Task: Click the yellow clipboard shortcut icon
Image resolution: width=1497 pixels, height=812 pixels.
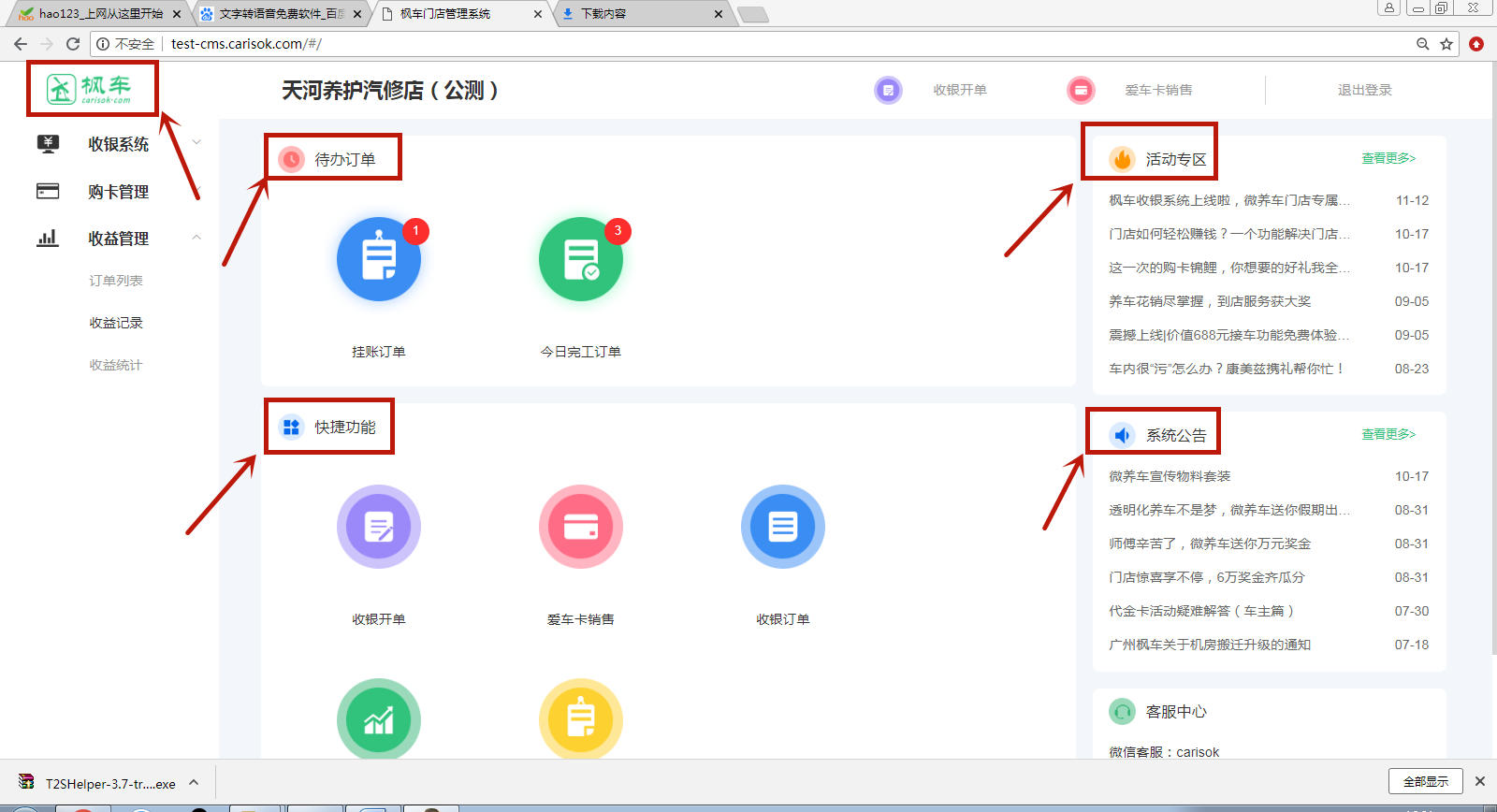Action: pos(580,719)
